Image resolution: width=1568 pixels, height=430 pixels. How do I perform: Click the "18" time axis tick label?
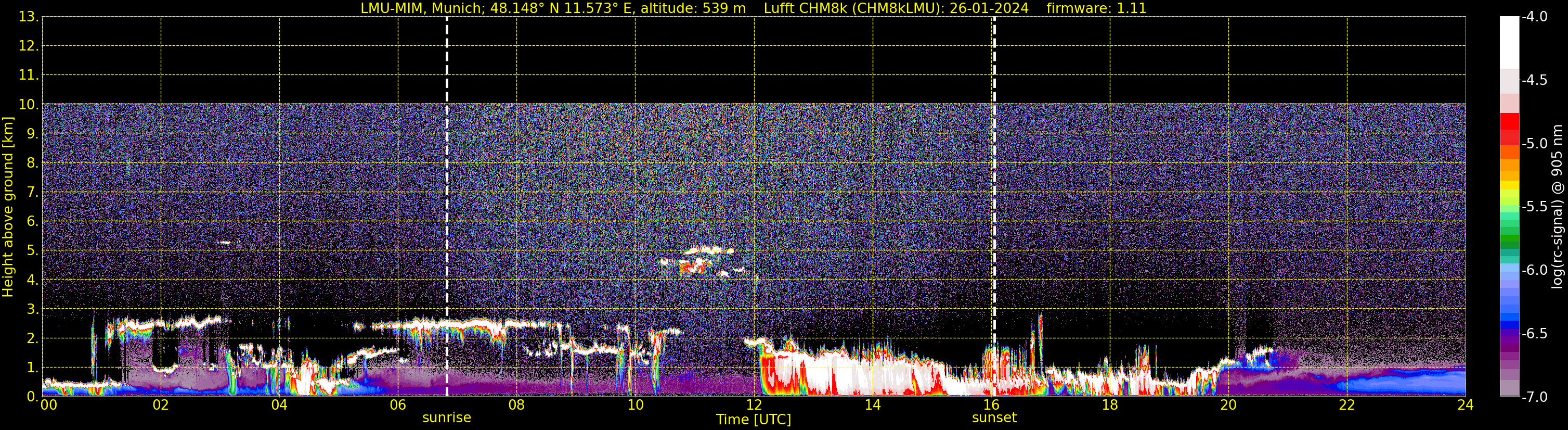[1110, 405]
